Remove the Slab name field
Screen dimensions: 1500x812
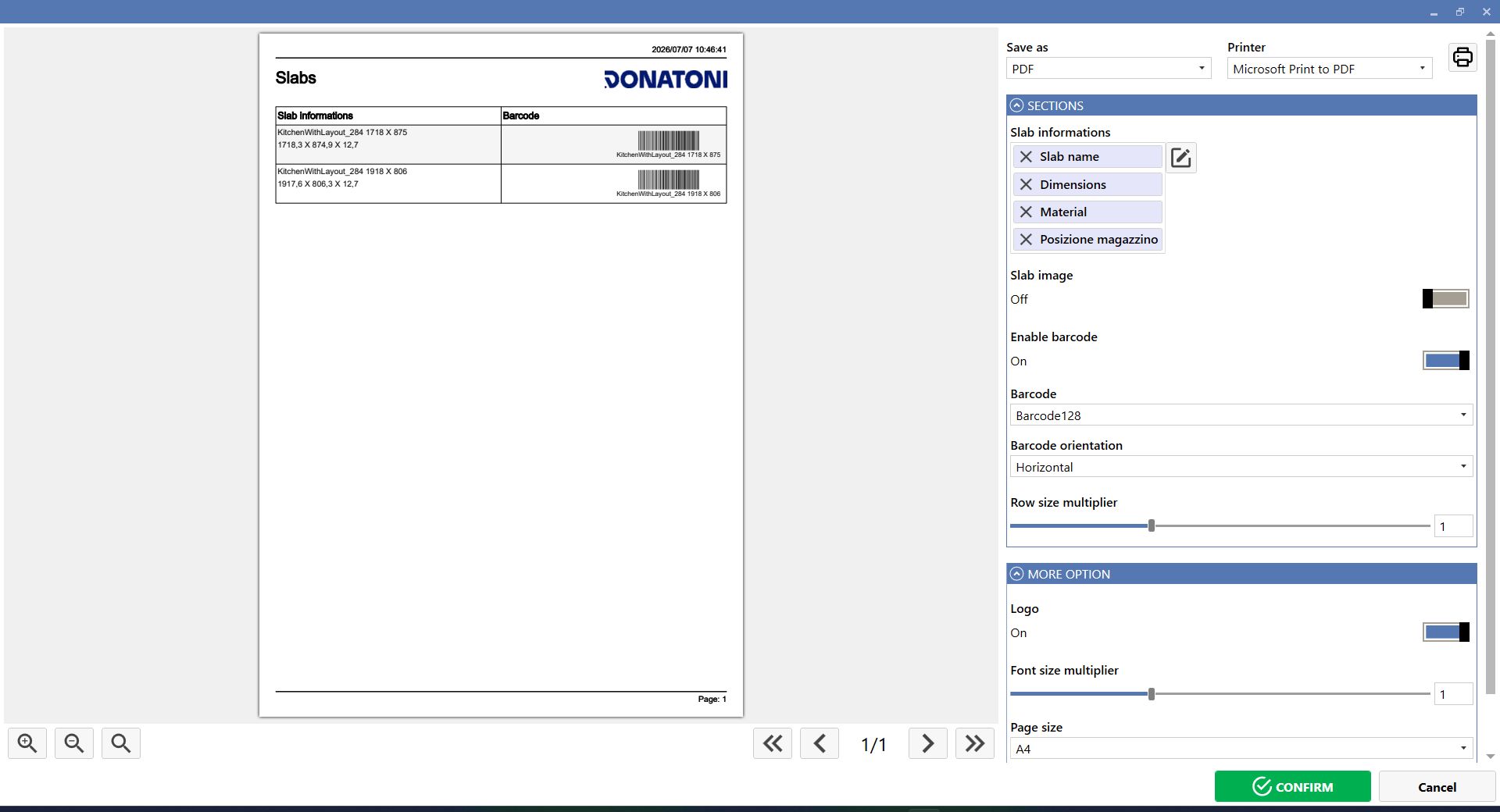[x=1026, y=157]
